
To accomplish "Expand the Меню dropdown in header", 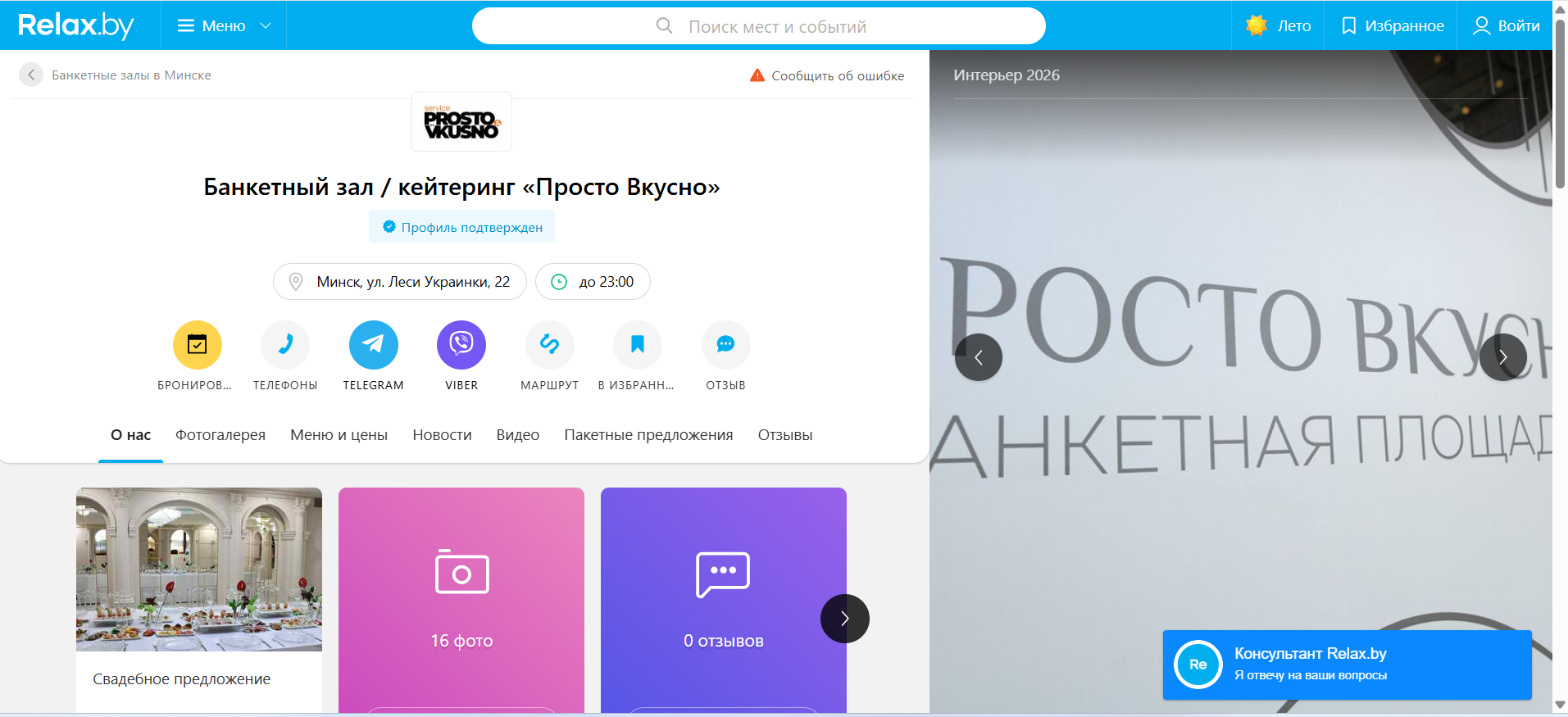I will click(x=224, y=25).
